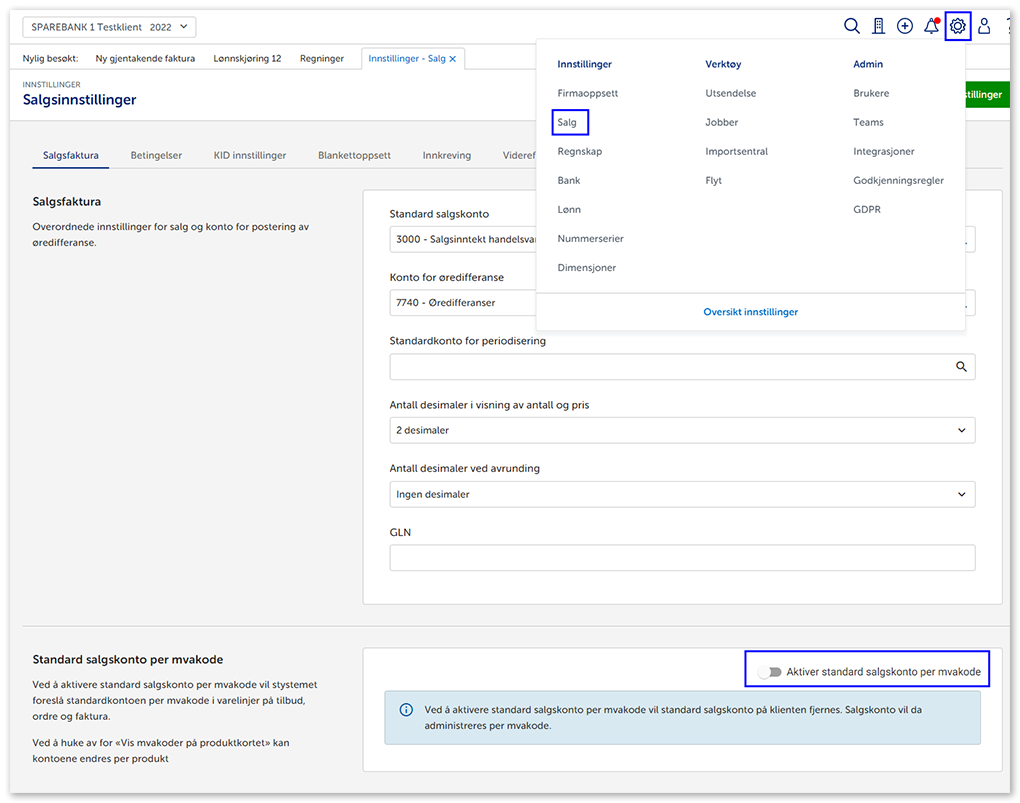The width and height of the screenshot is (1020, 803).
Task: Click the settings gear icon
Action: [958, 27]
